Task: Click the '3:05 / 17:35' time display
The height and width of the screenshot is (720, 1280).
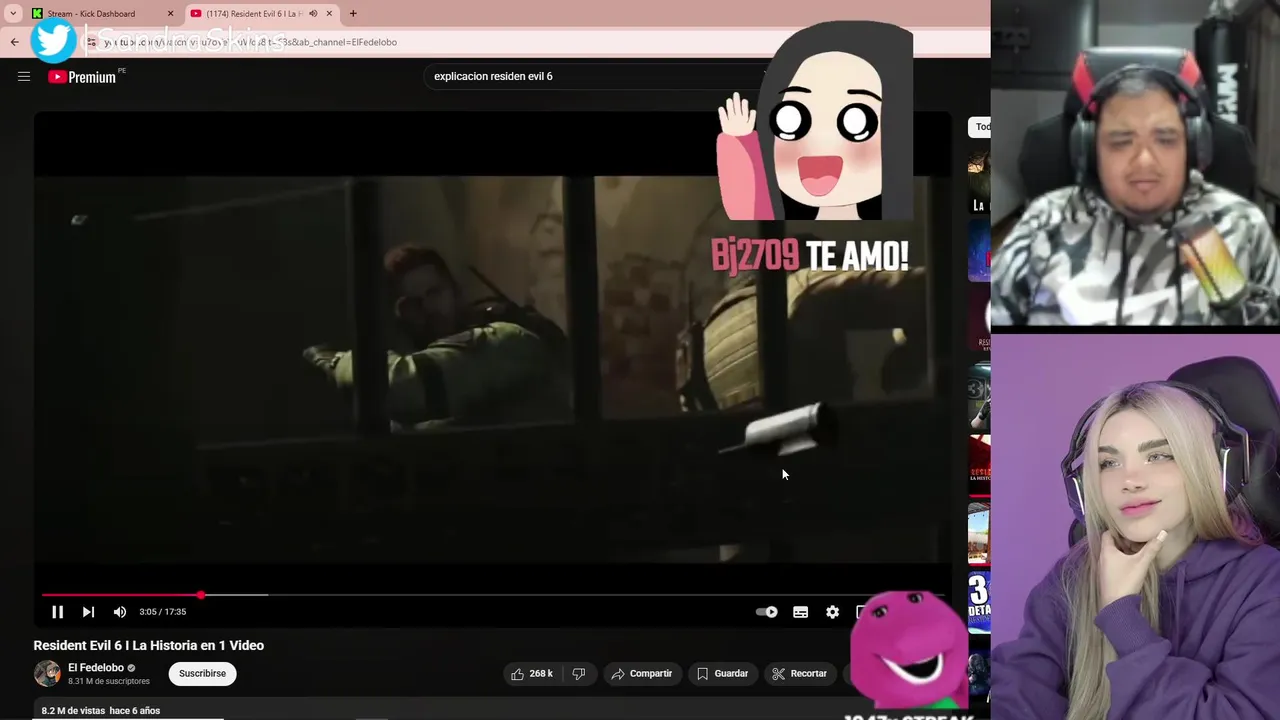Action: (x=163, y=612)
